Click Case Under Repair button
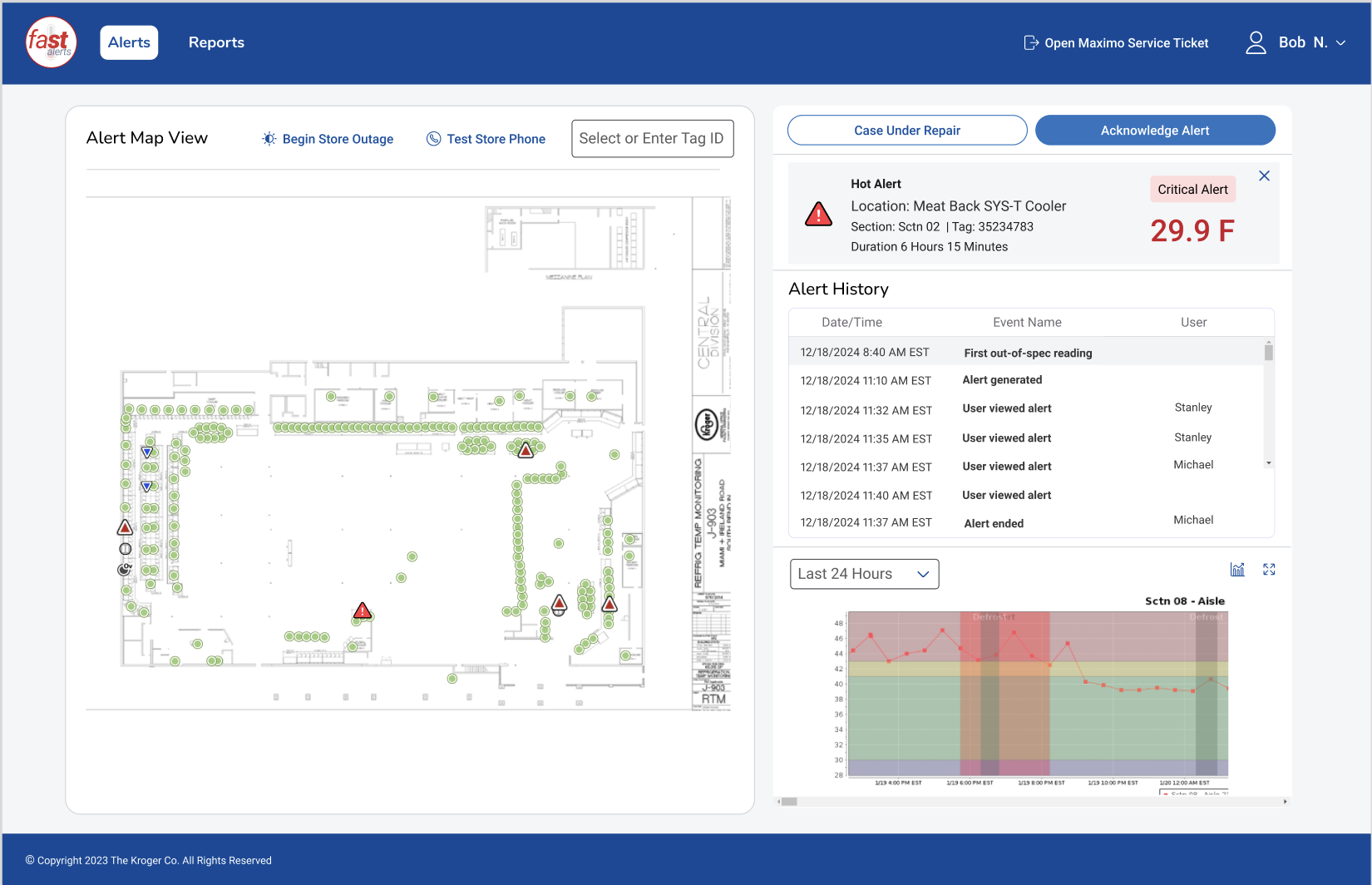 click(x=907, y=131)
